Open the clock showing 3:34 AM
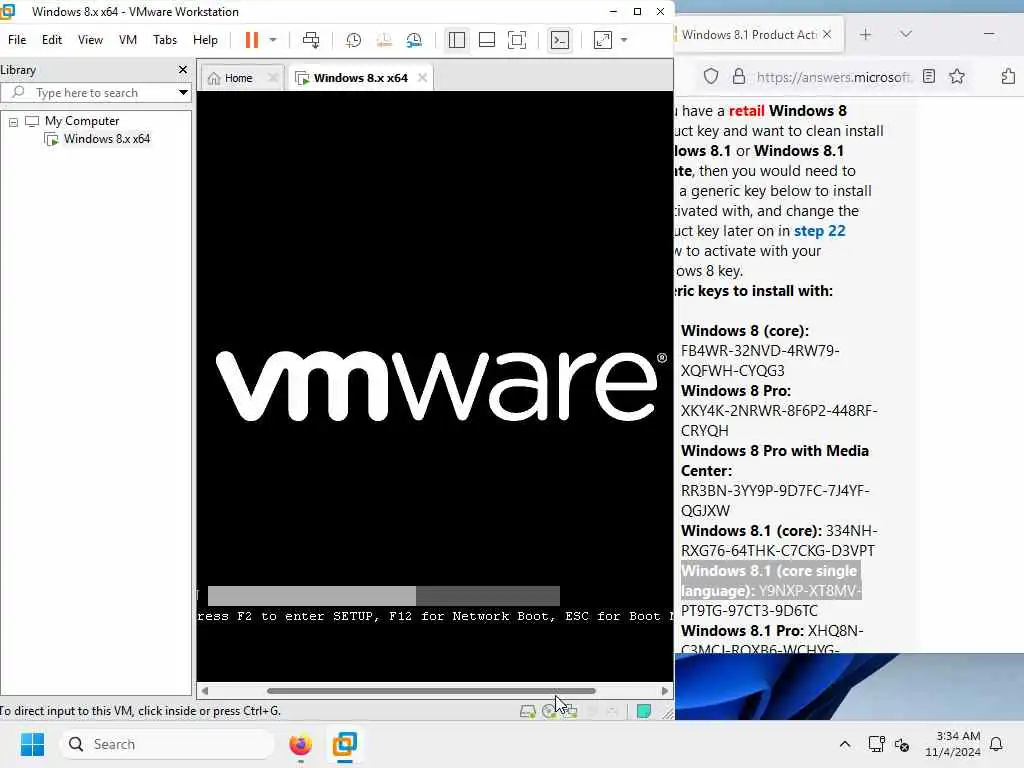 (953, 744)
